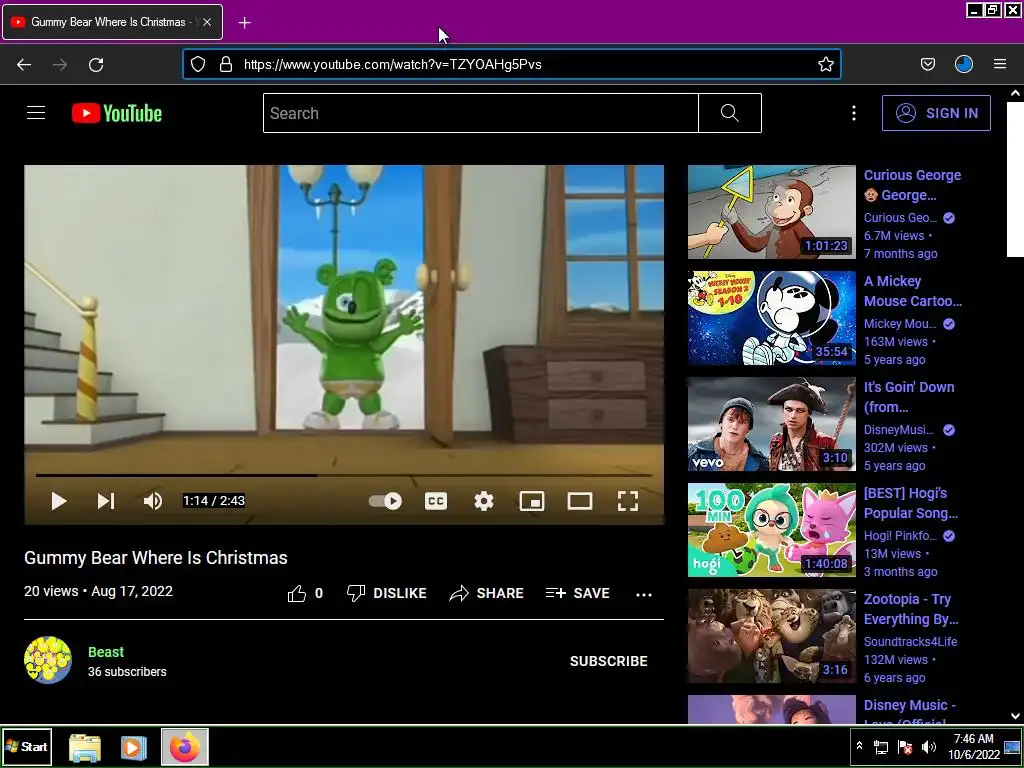Enable miniplayer mode

[x=532, y=501]
